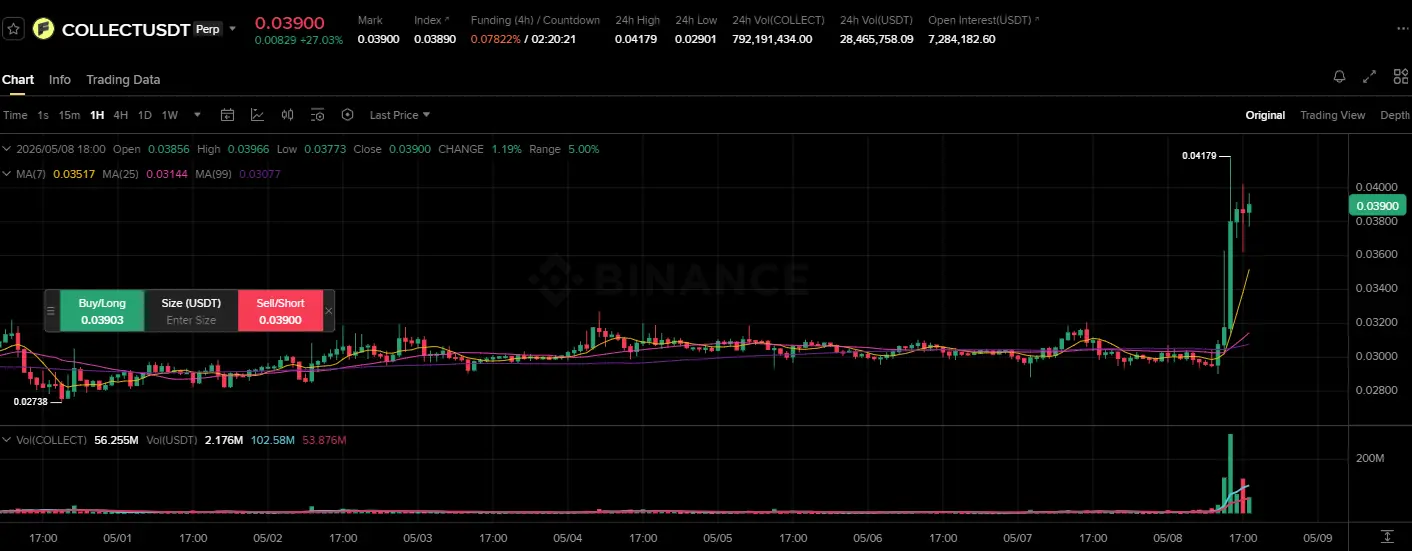Click the 24h Vol(USDT) value 28,465,758.09

pyautogui.click(x=876, y=39)
